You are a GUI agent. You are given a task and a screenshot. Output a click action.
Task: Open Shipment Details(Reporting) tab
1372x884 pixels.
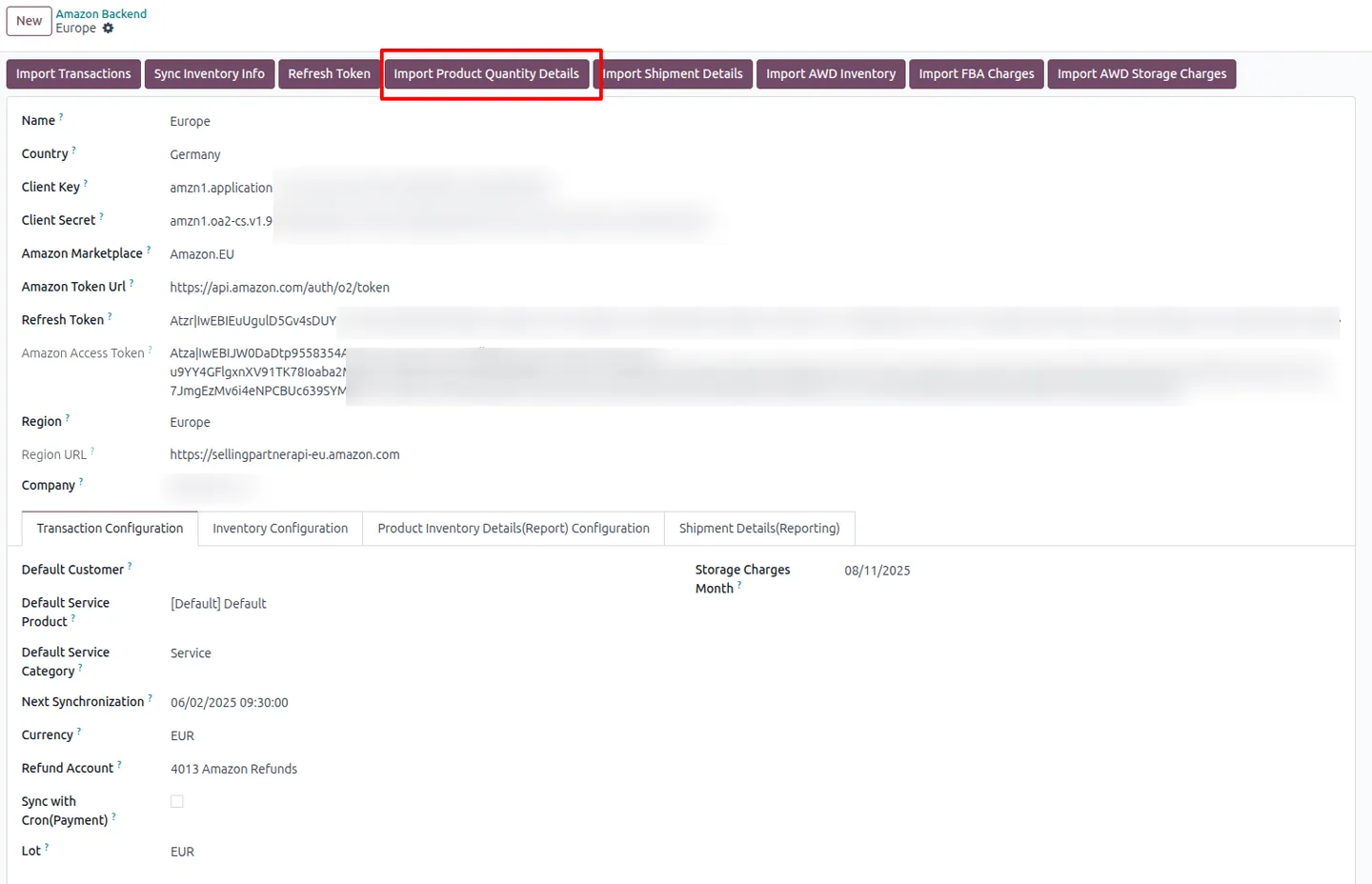pyautogui.click(x=759, y=529)
